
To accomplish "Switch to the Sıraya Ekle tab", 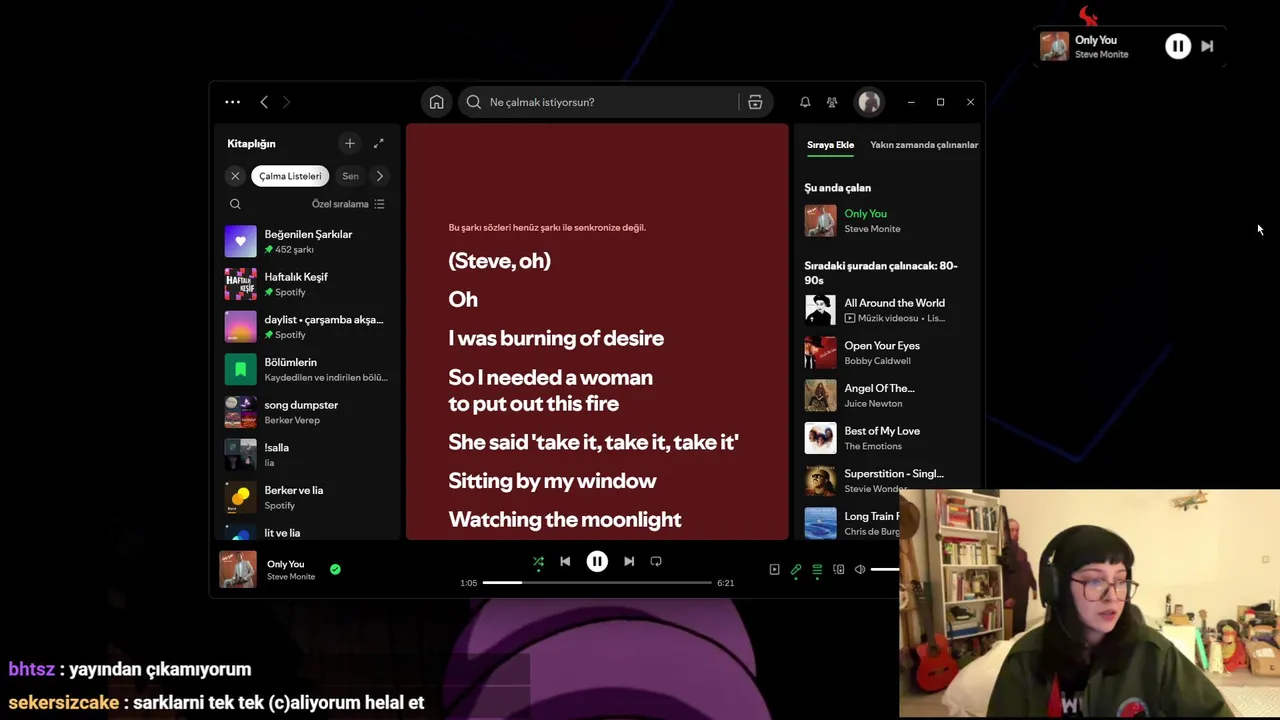I will 830,145.
